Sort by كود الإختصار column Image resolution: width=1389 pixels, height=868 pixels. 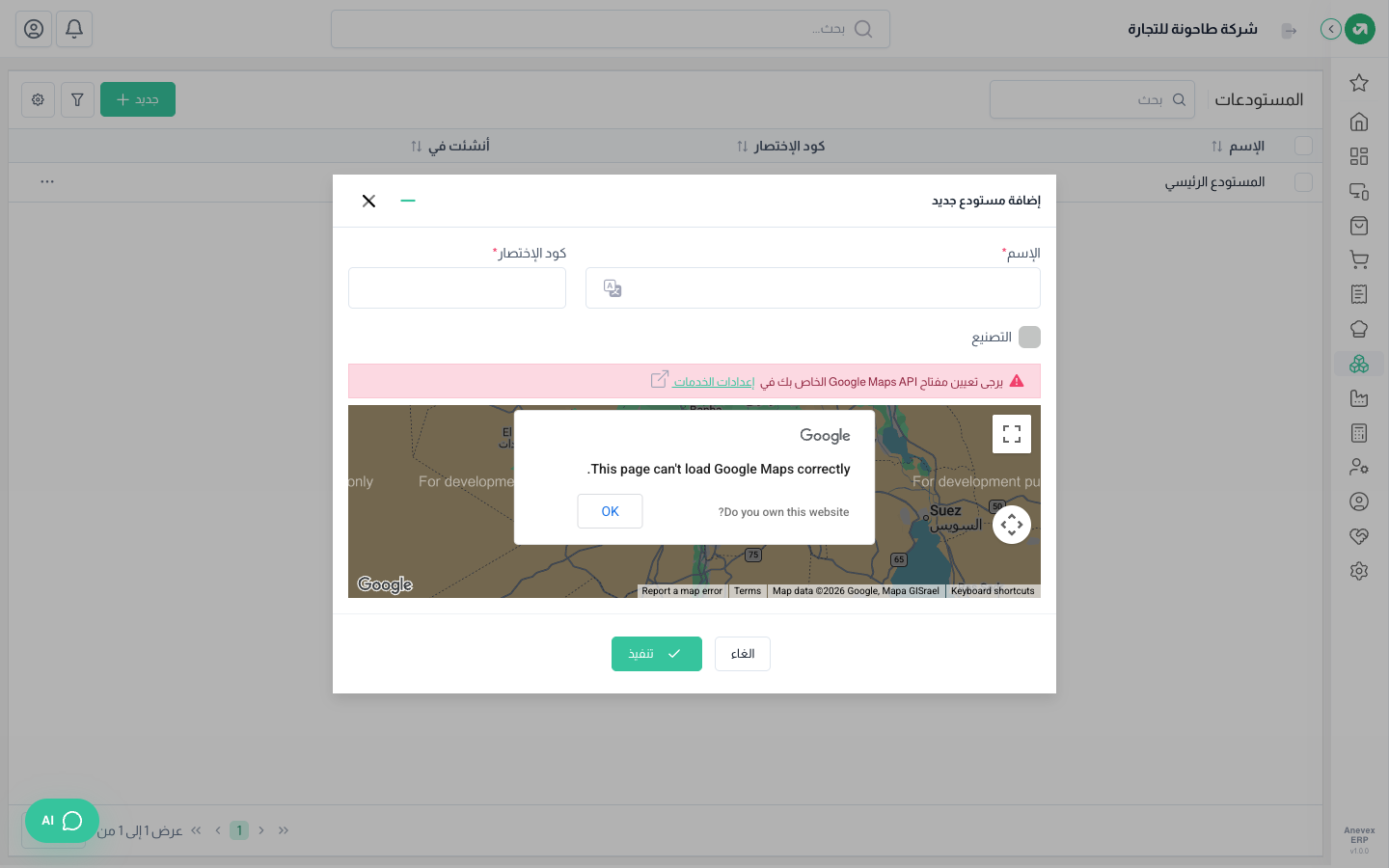743,147
